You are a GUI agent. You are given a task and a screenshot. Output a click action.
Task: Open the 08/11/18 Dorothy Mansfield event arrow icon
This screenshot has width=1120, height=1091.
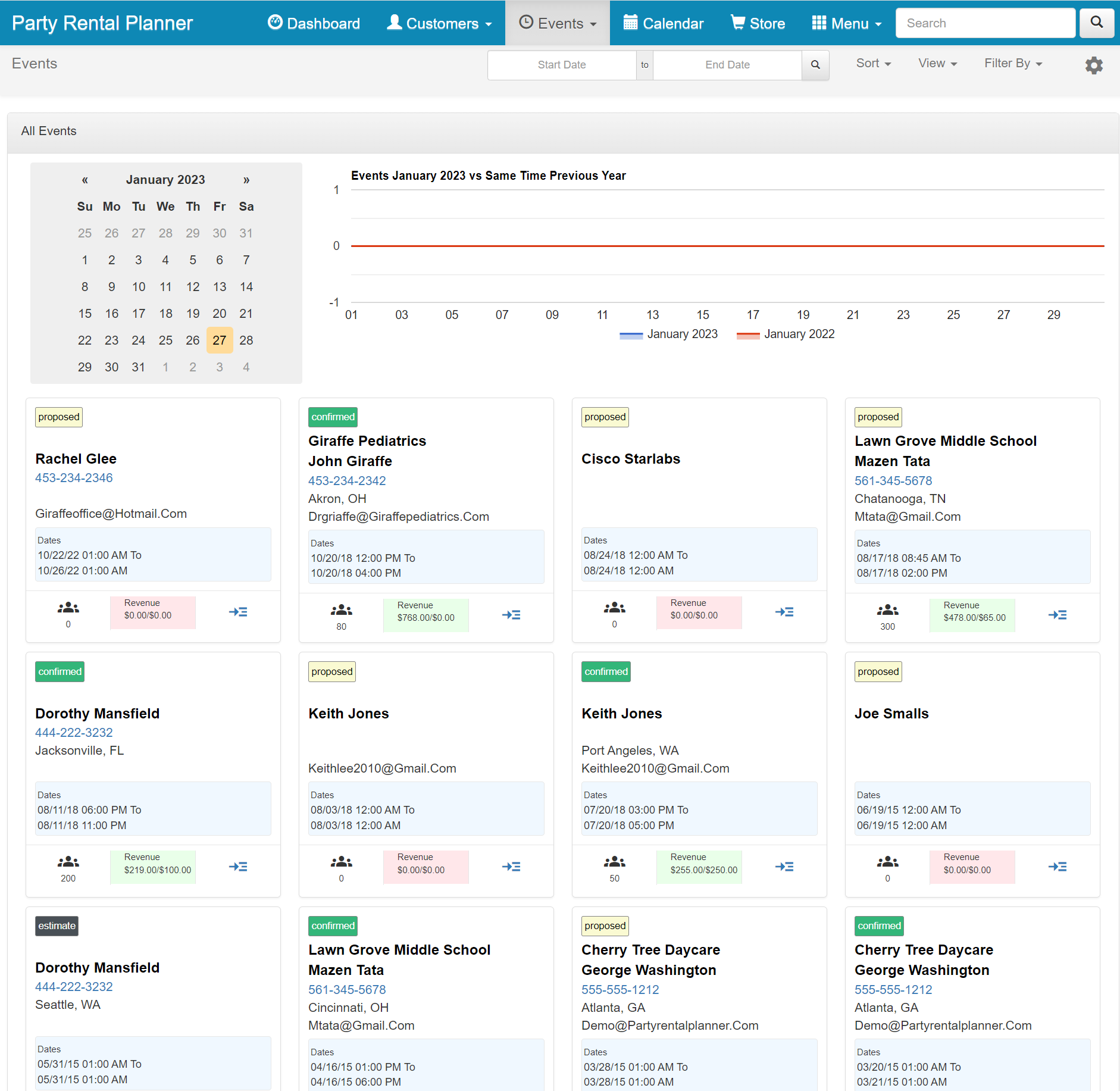[238, 867]
